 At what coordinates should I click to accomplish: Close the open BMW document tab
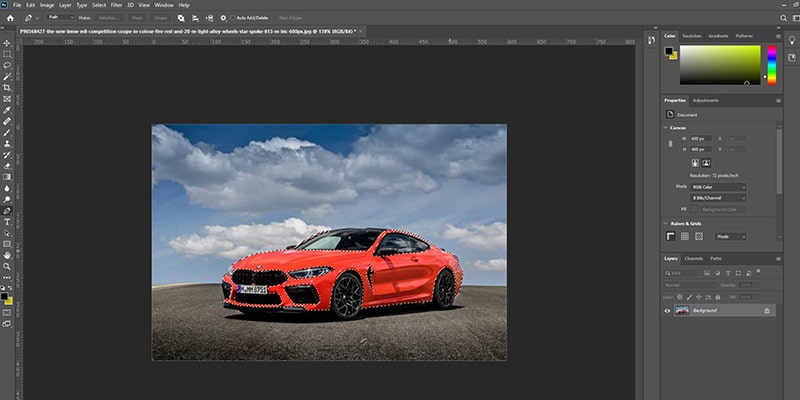[361, 31]
